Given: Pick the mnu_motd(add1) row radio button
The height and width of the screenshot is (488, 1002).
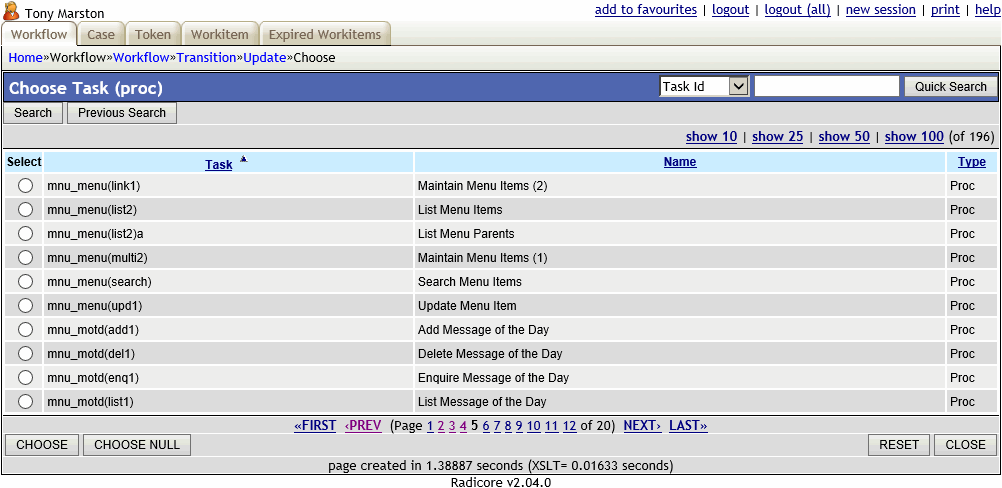Looking at the screenshot, I should pyautogui.click(x=25, y=330).
